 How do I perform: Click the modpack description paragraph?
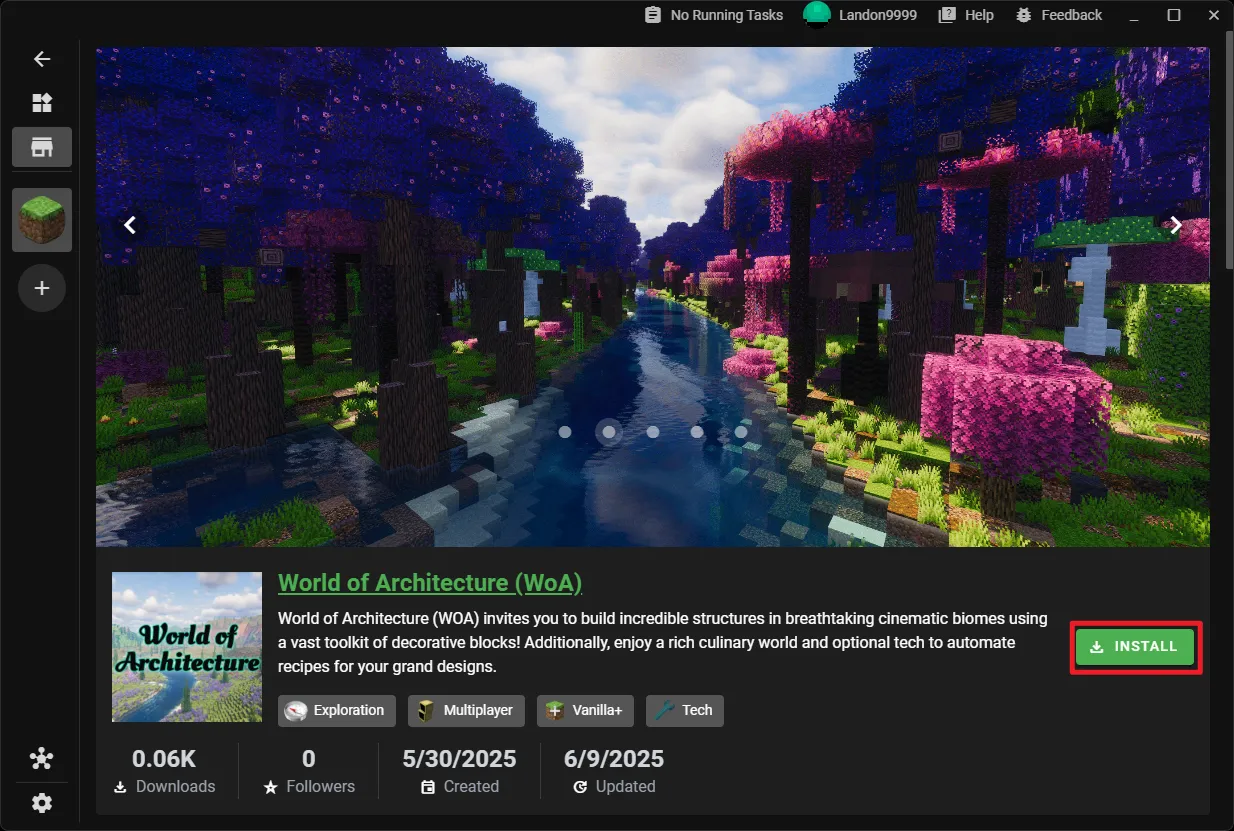pyautogui.click(x=663, y=642)
